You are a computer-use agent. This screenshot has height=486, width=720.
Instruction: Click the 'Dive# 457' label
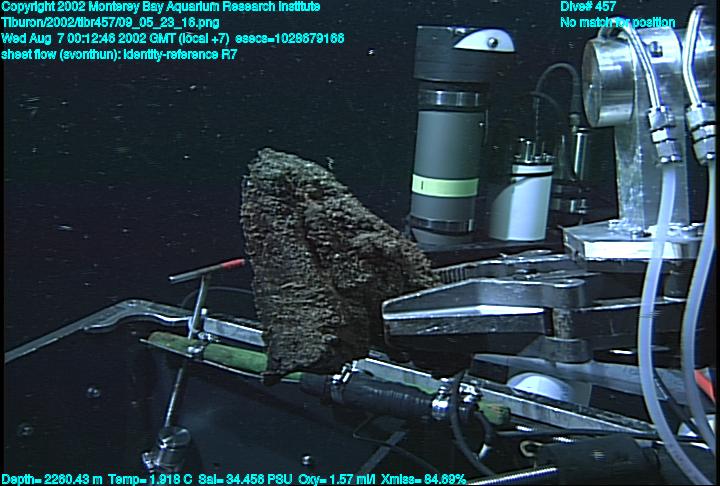point(588,7)
